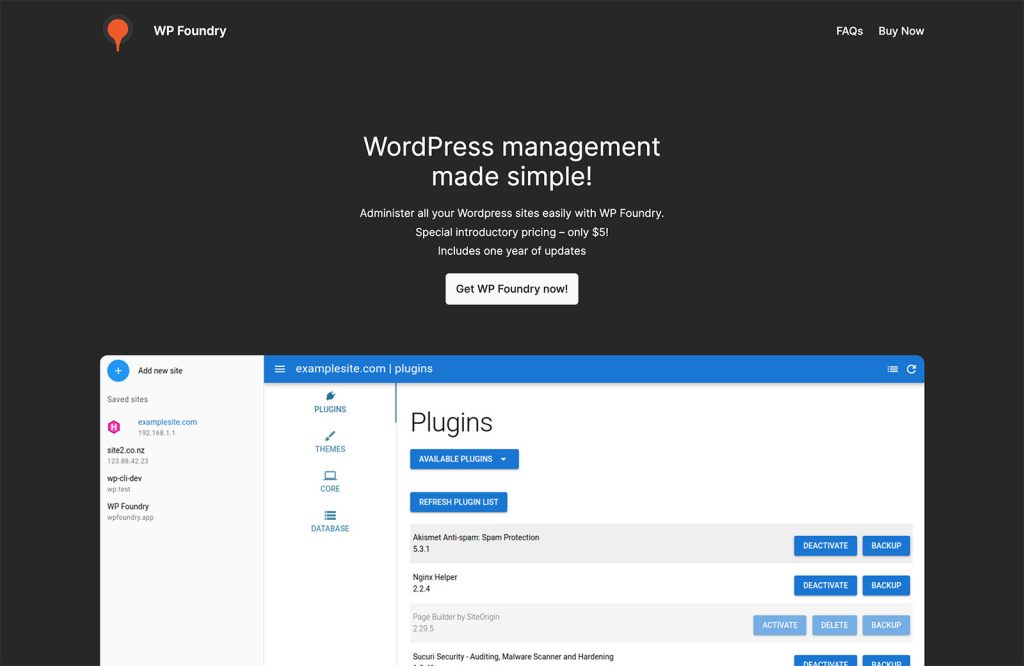Click Nginx Helper version 2.2.4 text
Screen dimensions: 1024x666
(421, 589)
